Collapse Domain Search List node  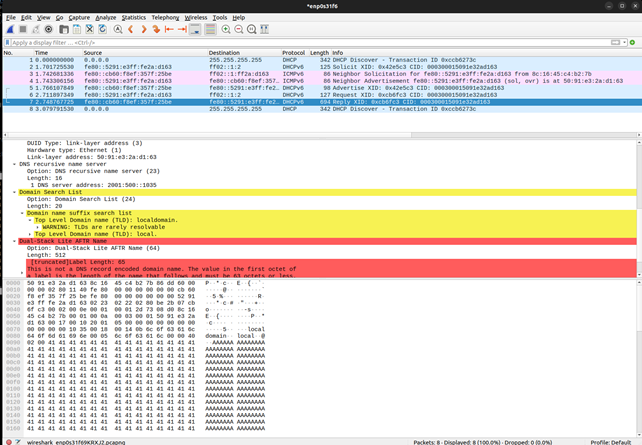click(15, 192)
